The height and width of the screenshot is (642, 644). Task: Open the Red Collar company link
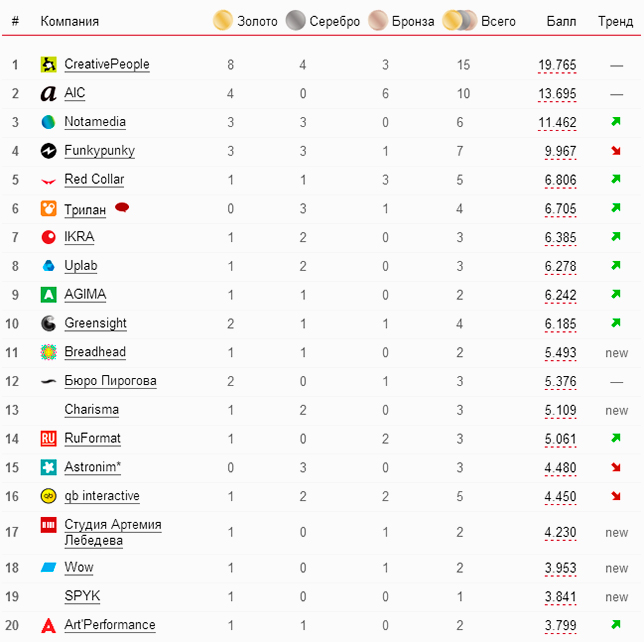click(94, 179)
